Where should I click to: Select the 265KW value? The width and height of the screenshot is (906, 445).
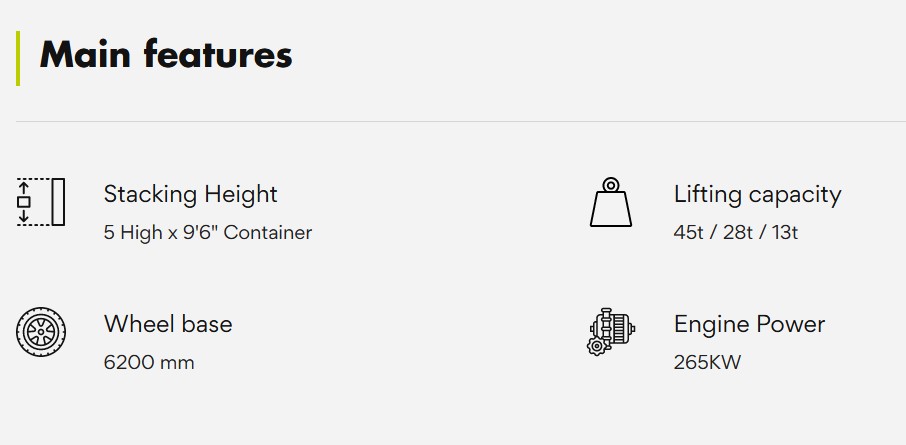707,362
